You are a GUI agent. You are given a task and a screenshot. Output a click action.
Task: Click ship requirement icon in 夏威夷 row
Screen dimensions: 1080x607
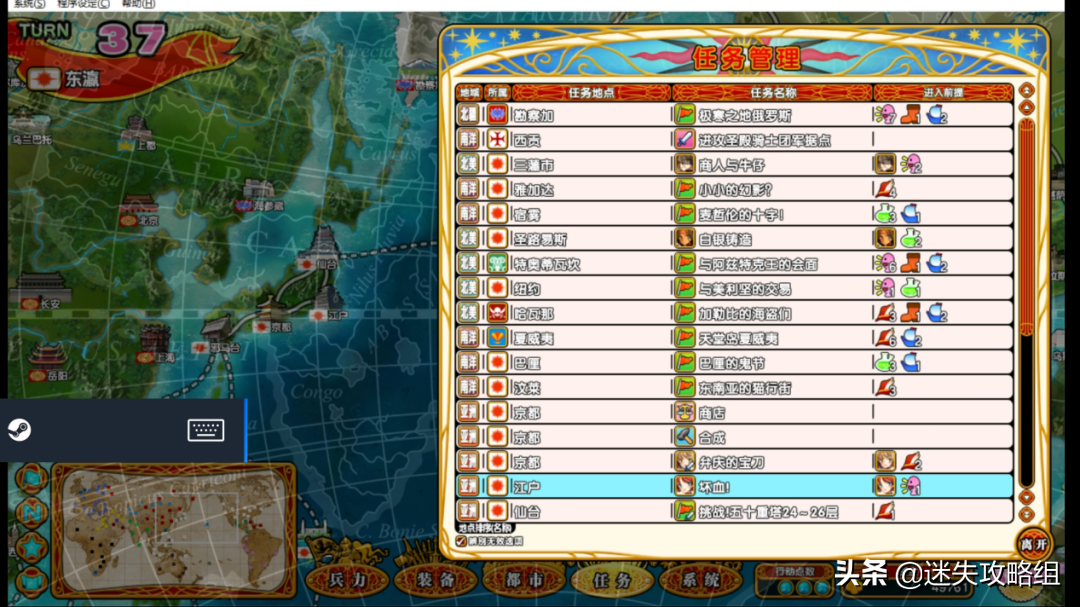tap(912, 338)
